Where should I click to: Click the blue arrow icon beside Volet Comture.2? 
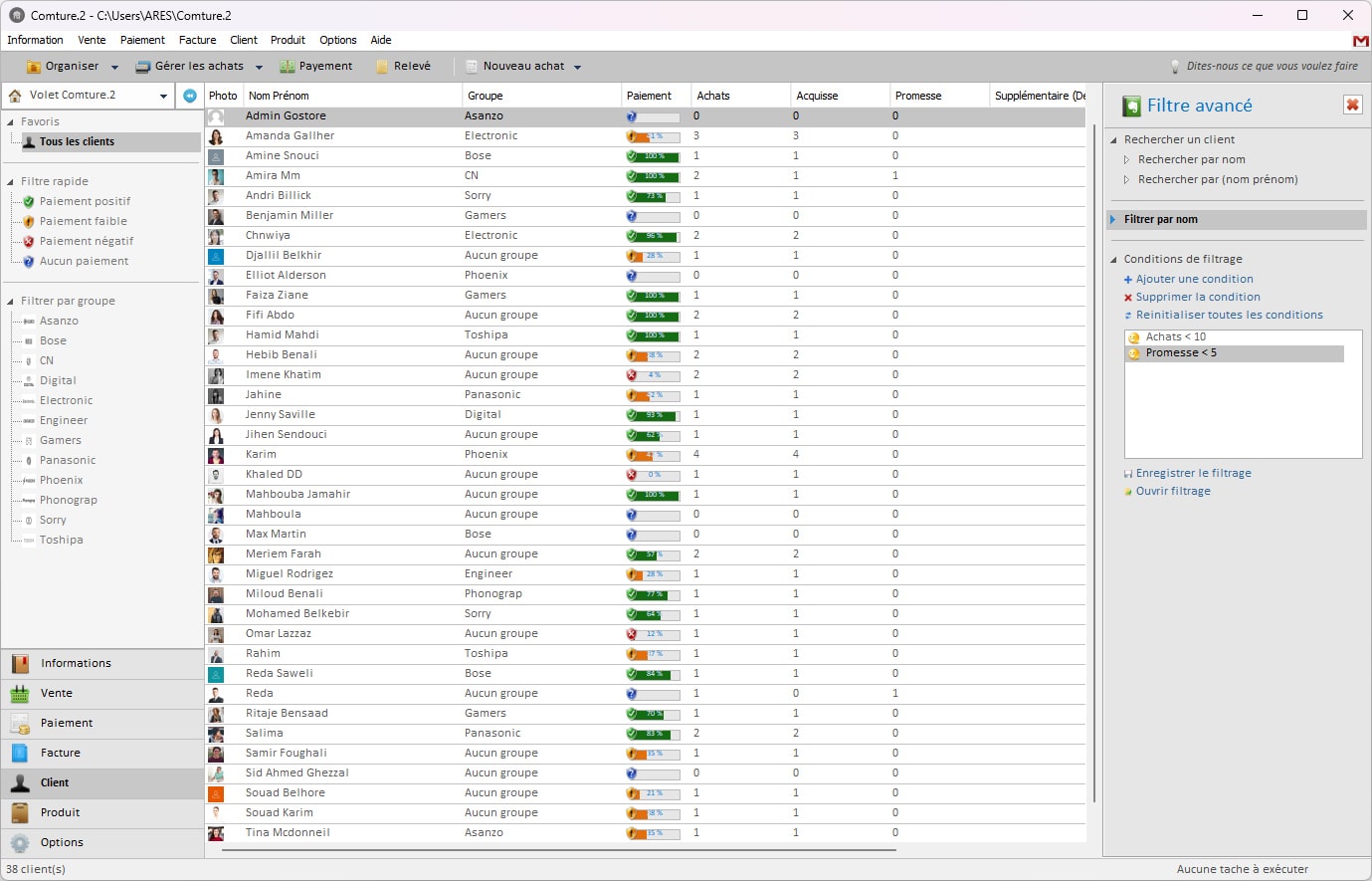click(188, 96)
